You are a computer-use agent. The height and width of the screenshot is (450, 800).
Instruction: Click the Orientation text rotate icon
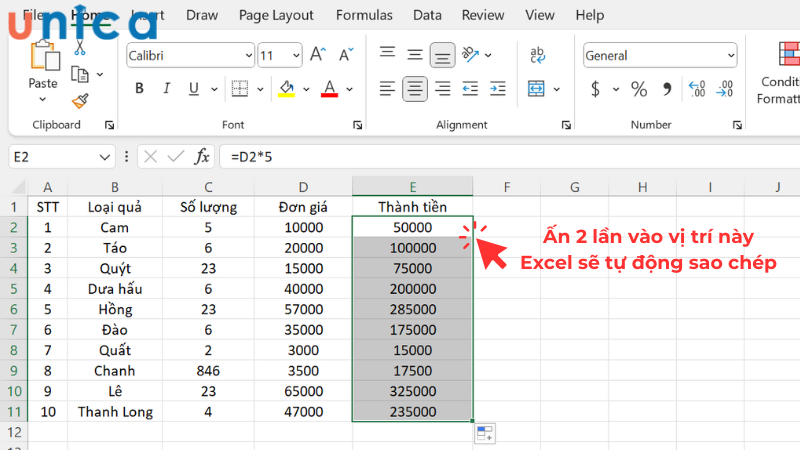click(470, 54)
